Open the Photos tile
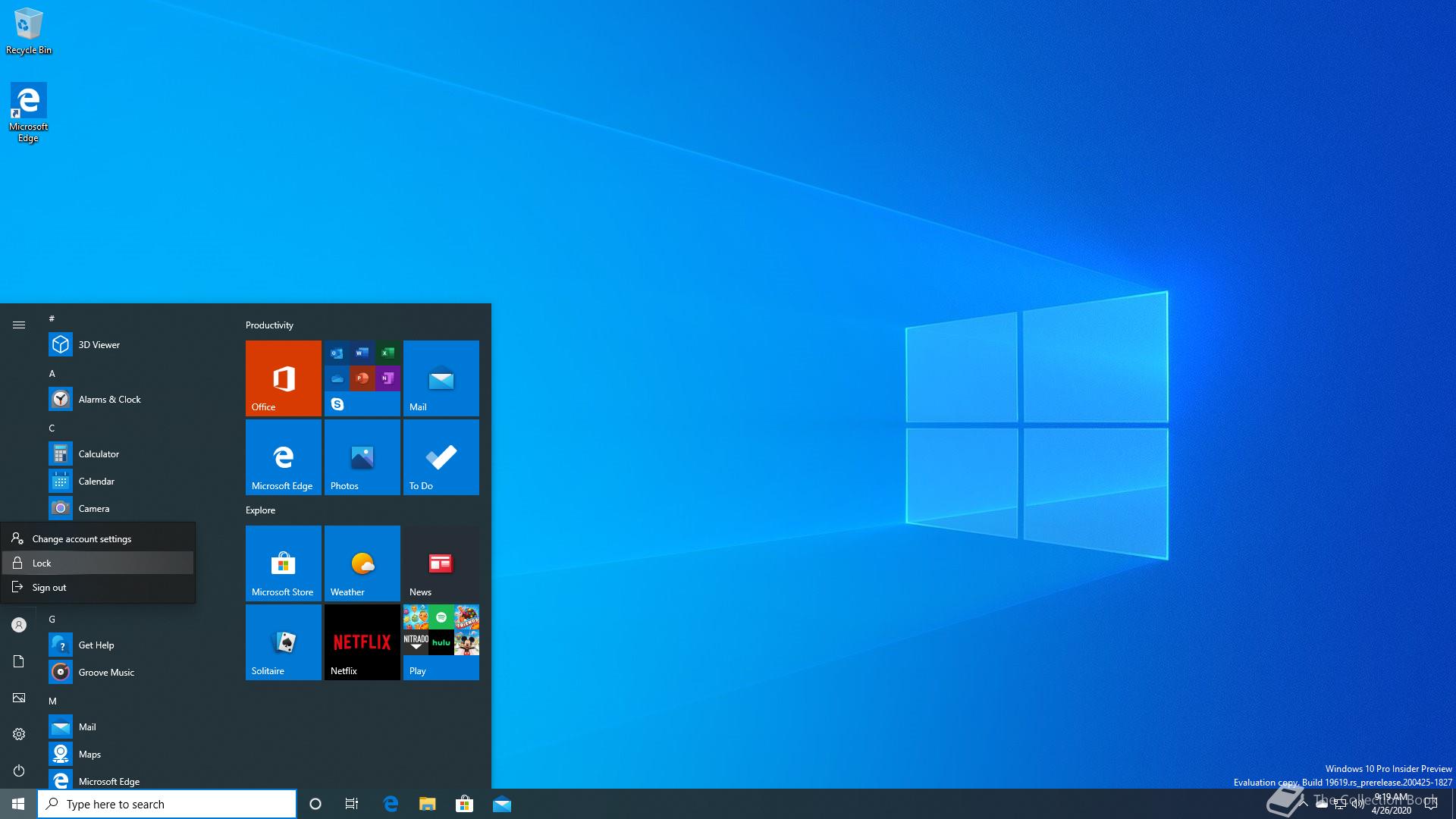The width and height of the screenshot is (1456, 819). coord(362,457)
